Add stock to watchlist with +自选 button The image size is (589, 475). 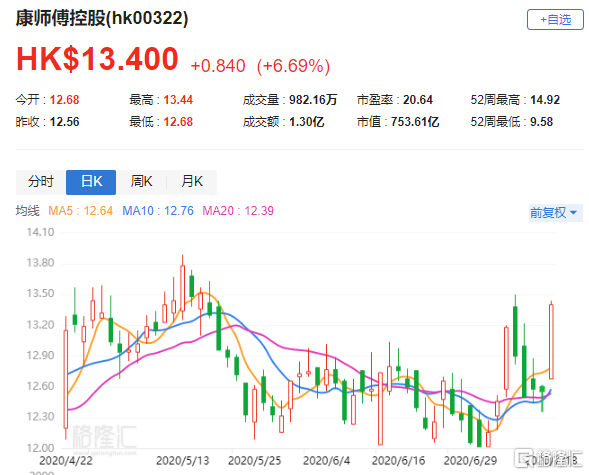[x=555, y=20]
